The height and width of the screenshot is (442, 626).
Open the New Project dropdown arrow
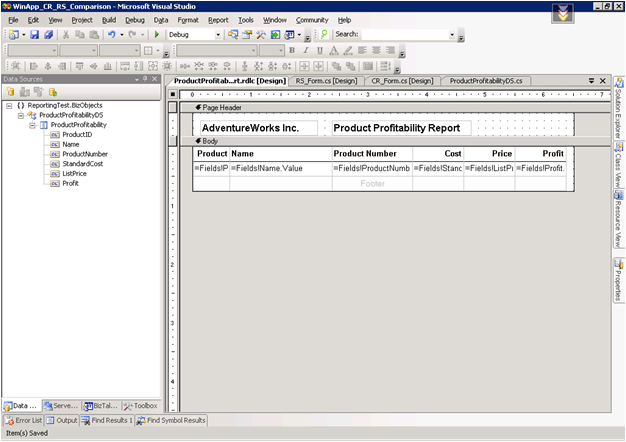tap(24, 35)
